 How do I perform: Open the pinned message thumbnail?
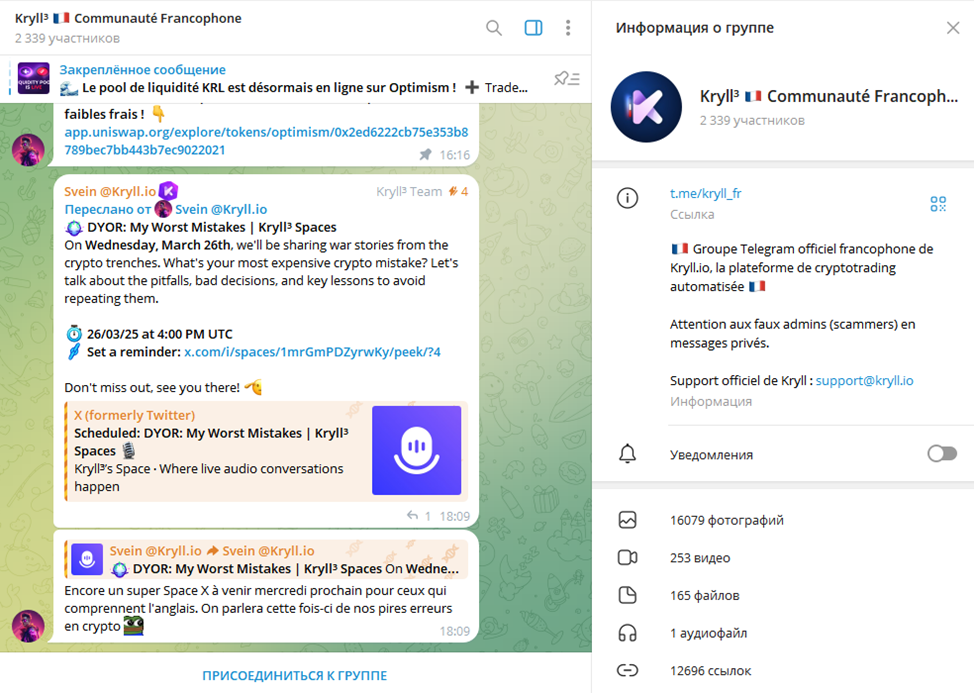coord(34,78)
